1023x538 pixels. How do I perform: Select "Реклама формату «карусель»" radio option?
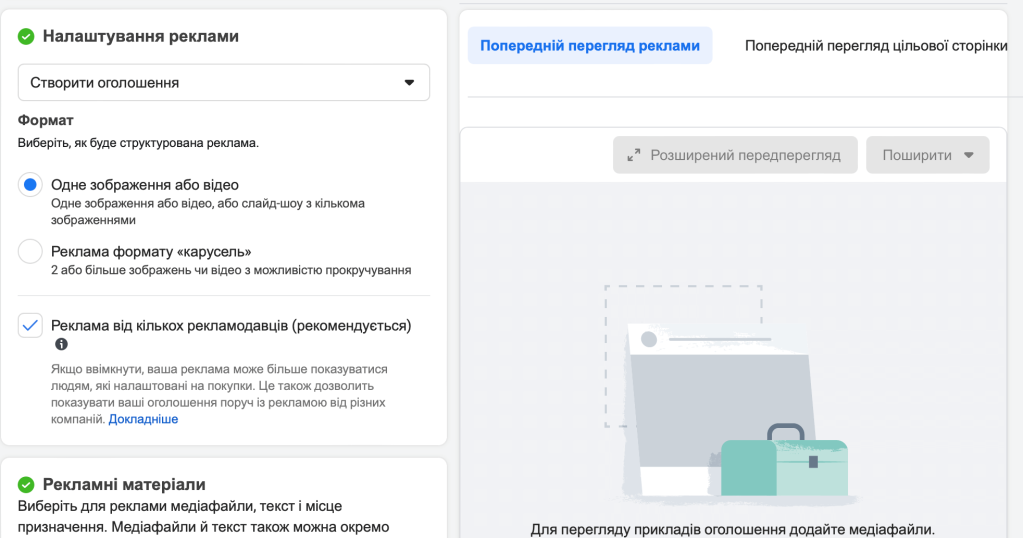click(x=30, y=251)
